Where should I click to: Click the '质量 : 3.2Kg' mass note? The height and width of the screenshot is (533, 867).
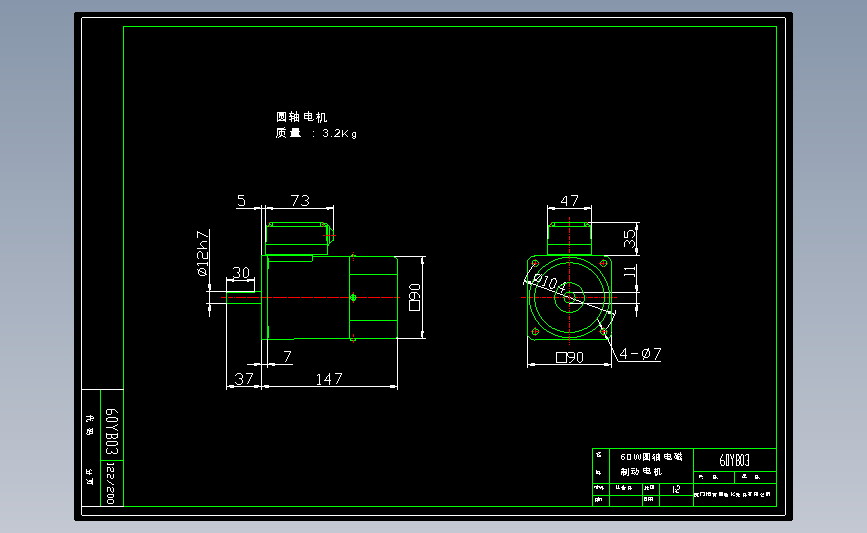[316, 133]
